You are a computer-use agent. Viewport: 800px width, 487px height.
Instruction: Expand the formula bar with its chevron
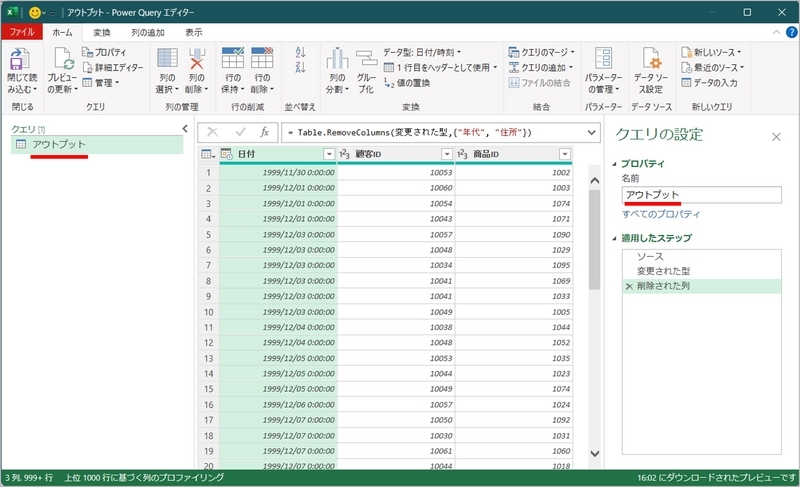[x=591, y=133]
